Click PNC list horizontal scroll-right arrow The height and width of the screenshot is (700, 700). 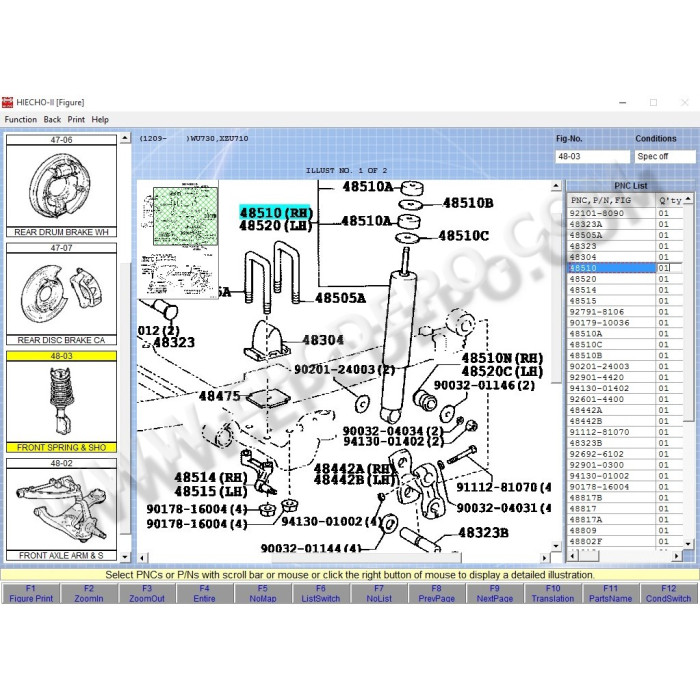(677, 556)
